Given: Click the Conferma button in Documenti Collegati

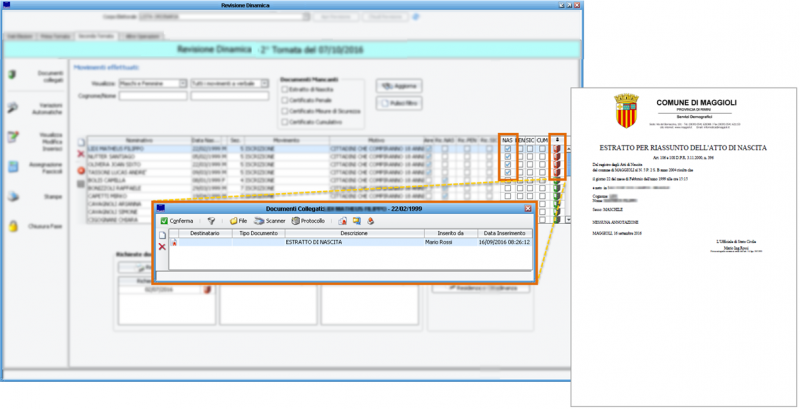Looking at the screenshot, I should [178, 220].
